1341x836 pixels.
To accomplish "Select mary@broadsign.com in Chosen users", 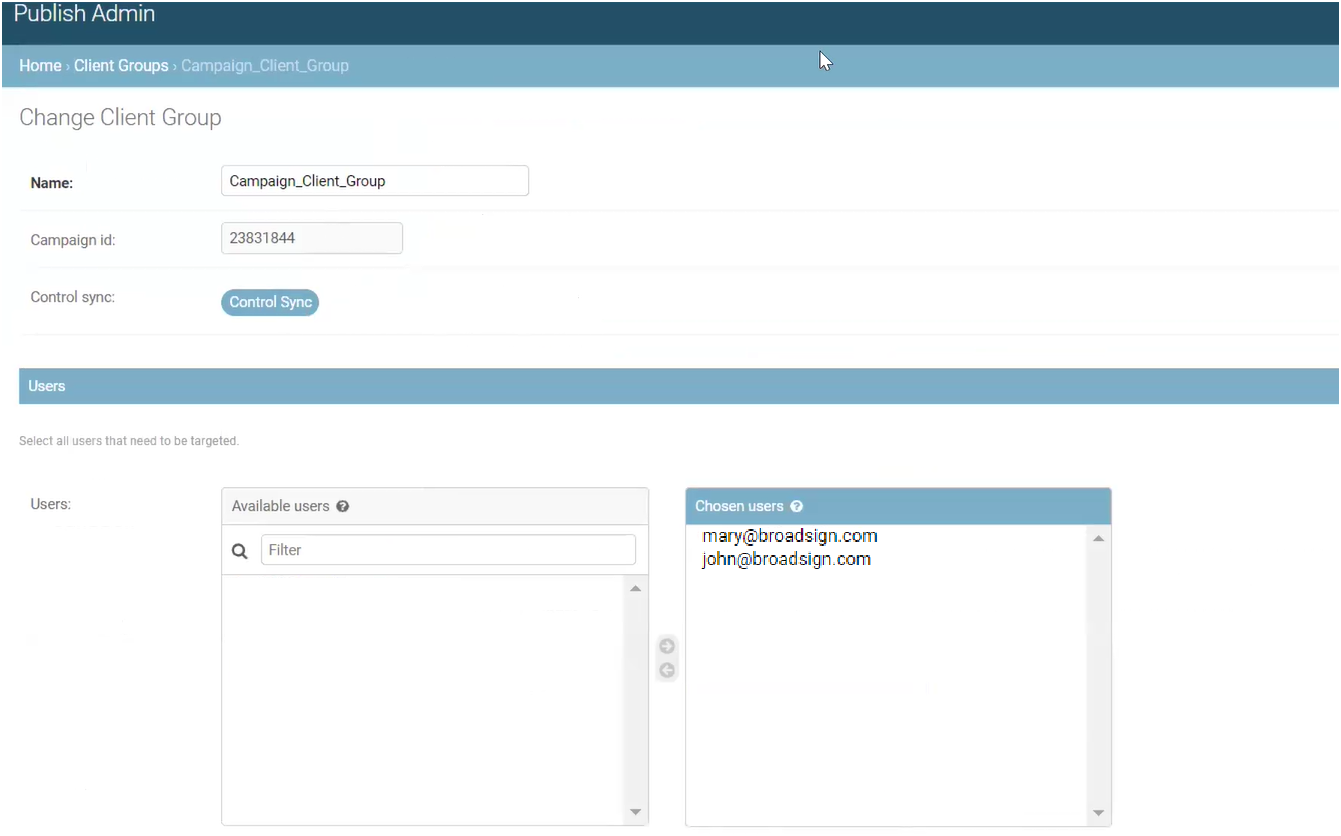I will (790, 536).
